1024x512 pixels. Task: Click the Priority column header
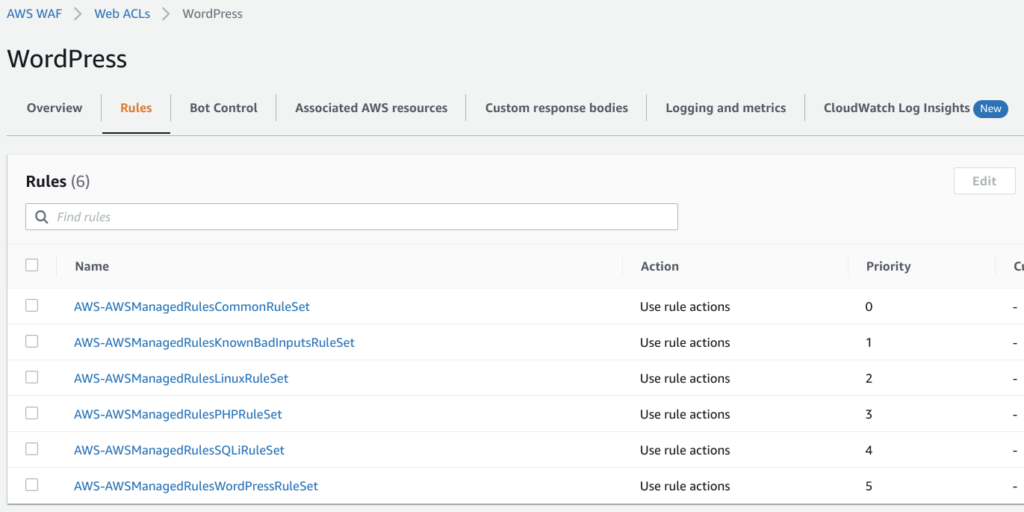888,266
